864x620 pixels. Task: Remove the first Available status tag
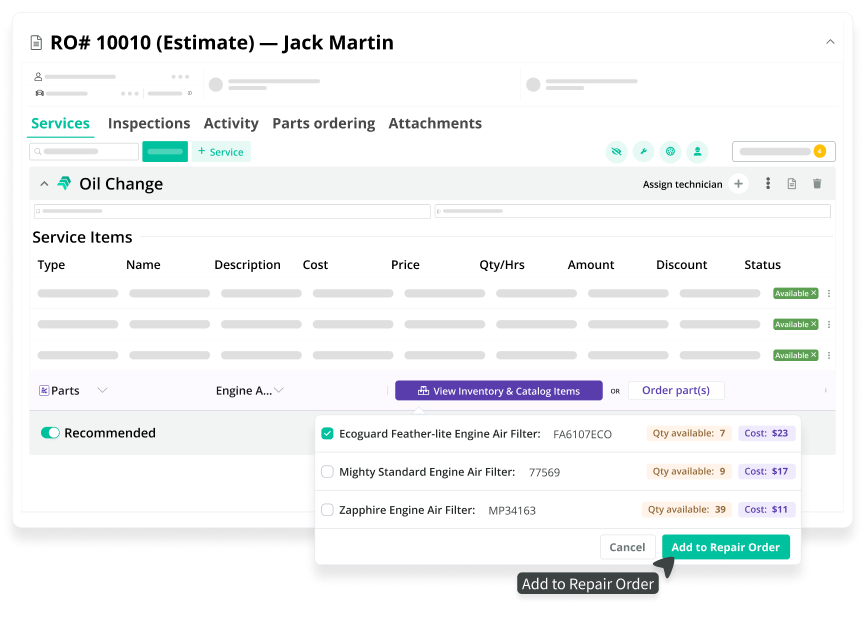tap(814, 293)
